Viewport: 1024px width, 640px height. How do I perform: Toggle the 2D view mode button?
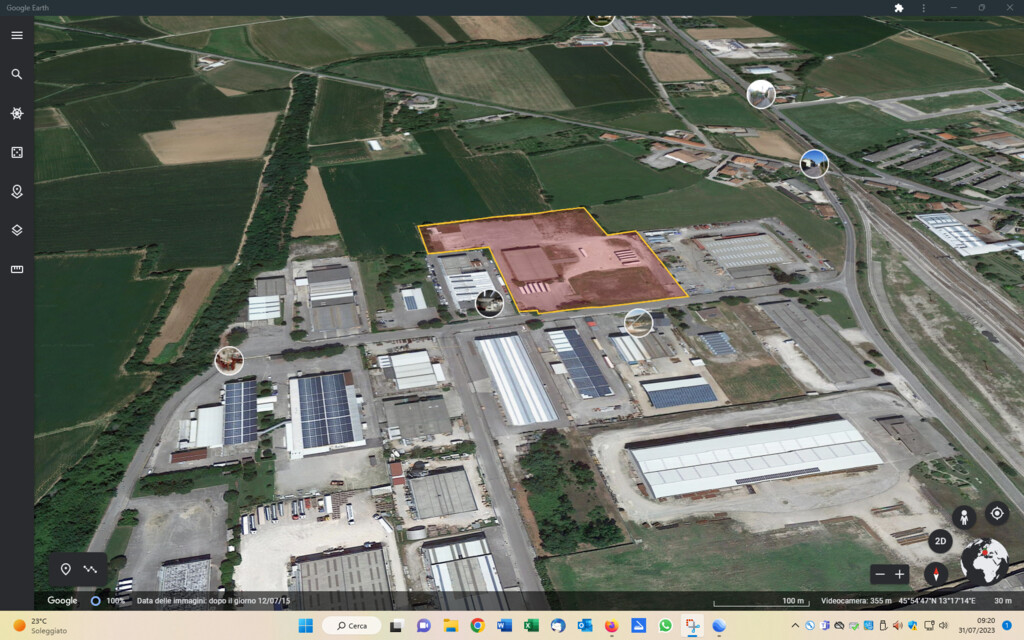coord(939,541)
